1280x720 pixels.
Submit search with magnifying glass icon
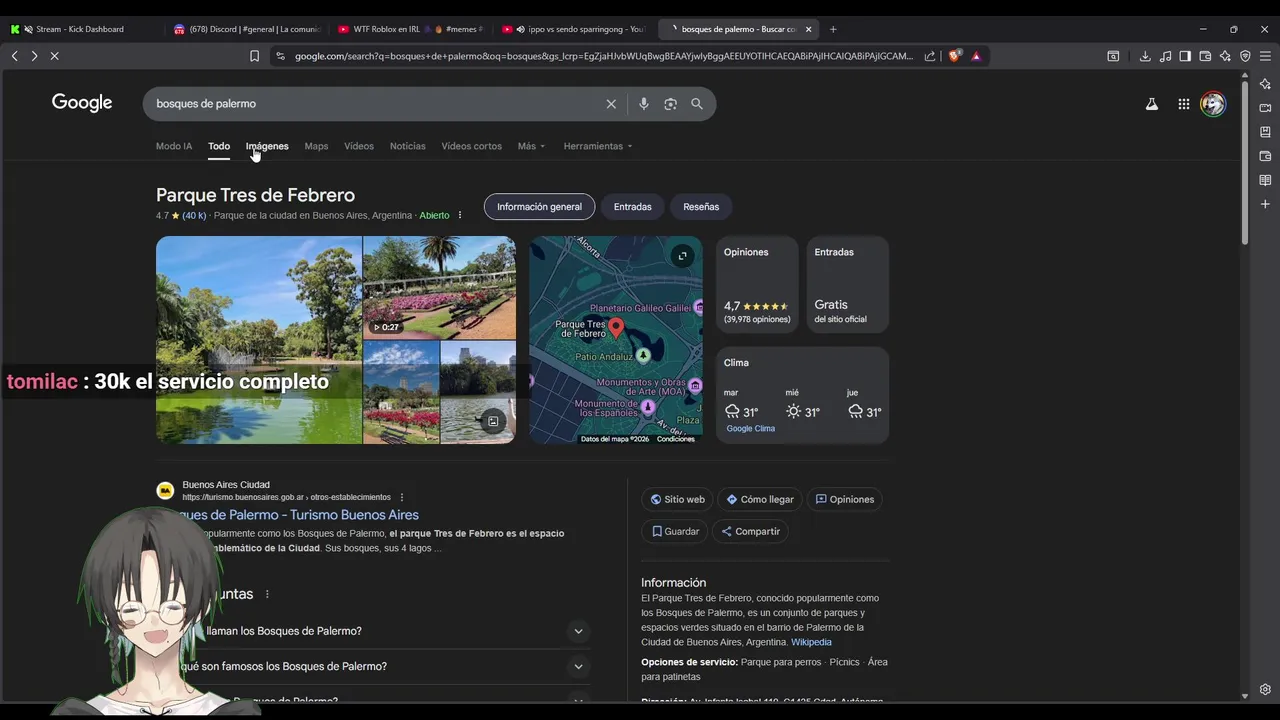click(697, 104)
